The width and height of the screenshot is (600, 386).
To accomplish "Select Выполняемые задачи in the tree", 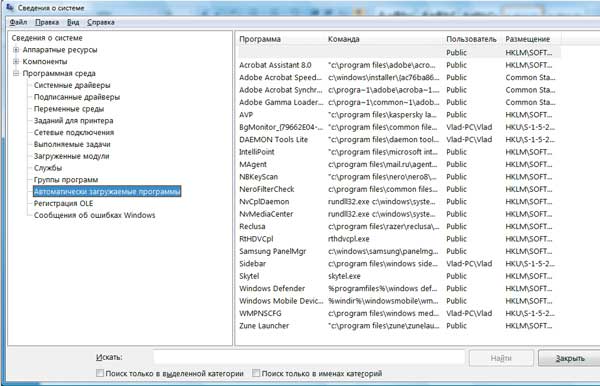I will click(x=72, y=144).
